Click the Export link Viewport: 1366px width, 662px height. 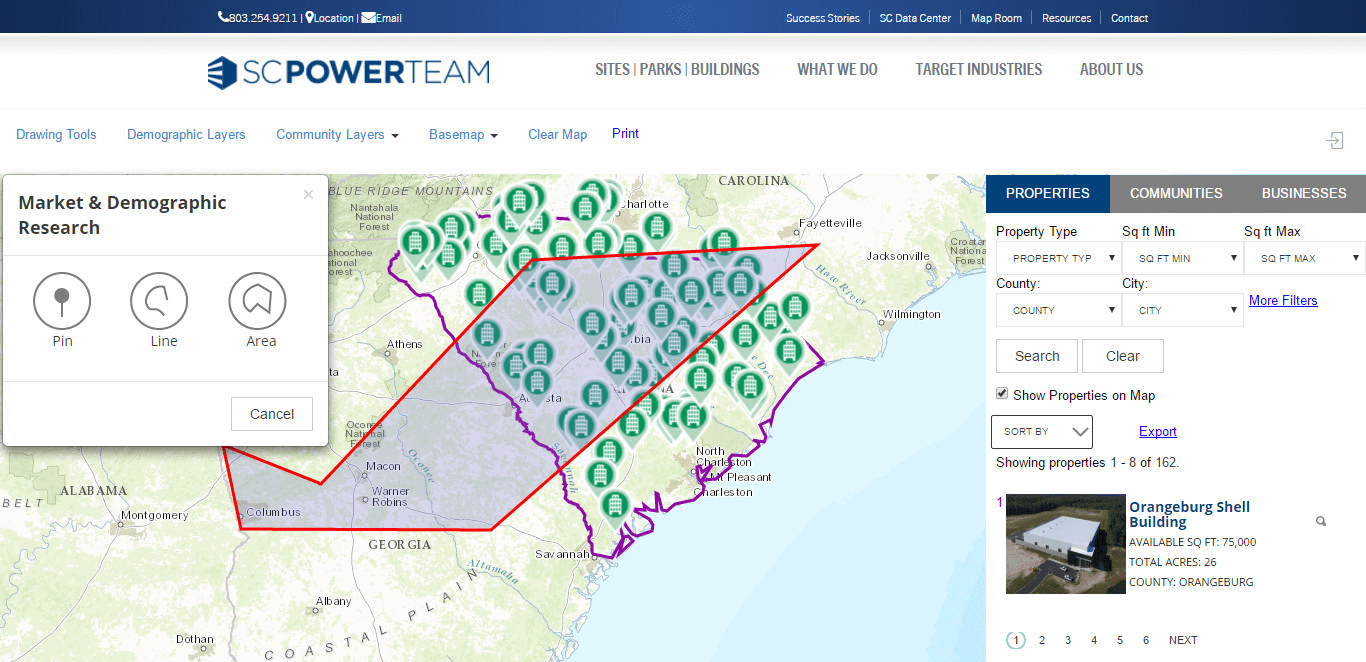pos(1158,432)
